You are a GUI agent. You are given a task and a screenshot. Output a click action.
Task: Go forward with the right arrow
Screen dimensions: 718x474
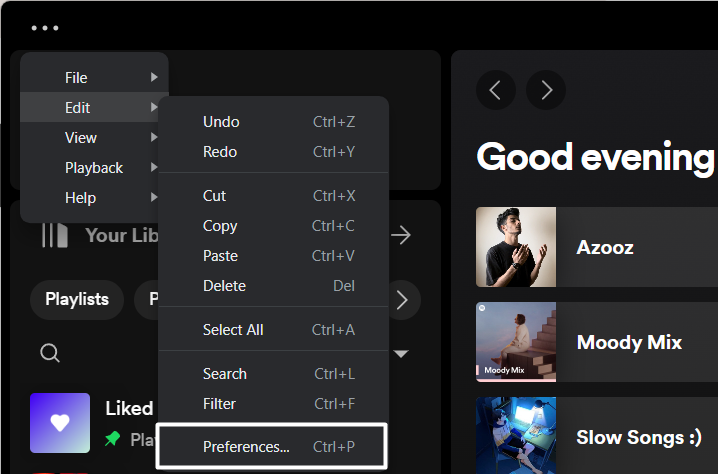click(546, 91)
